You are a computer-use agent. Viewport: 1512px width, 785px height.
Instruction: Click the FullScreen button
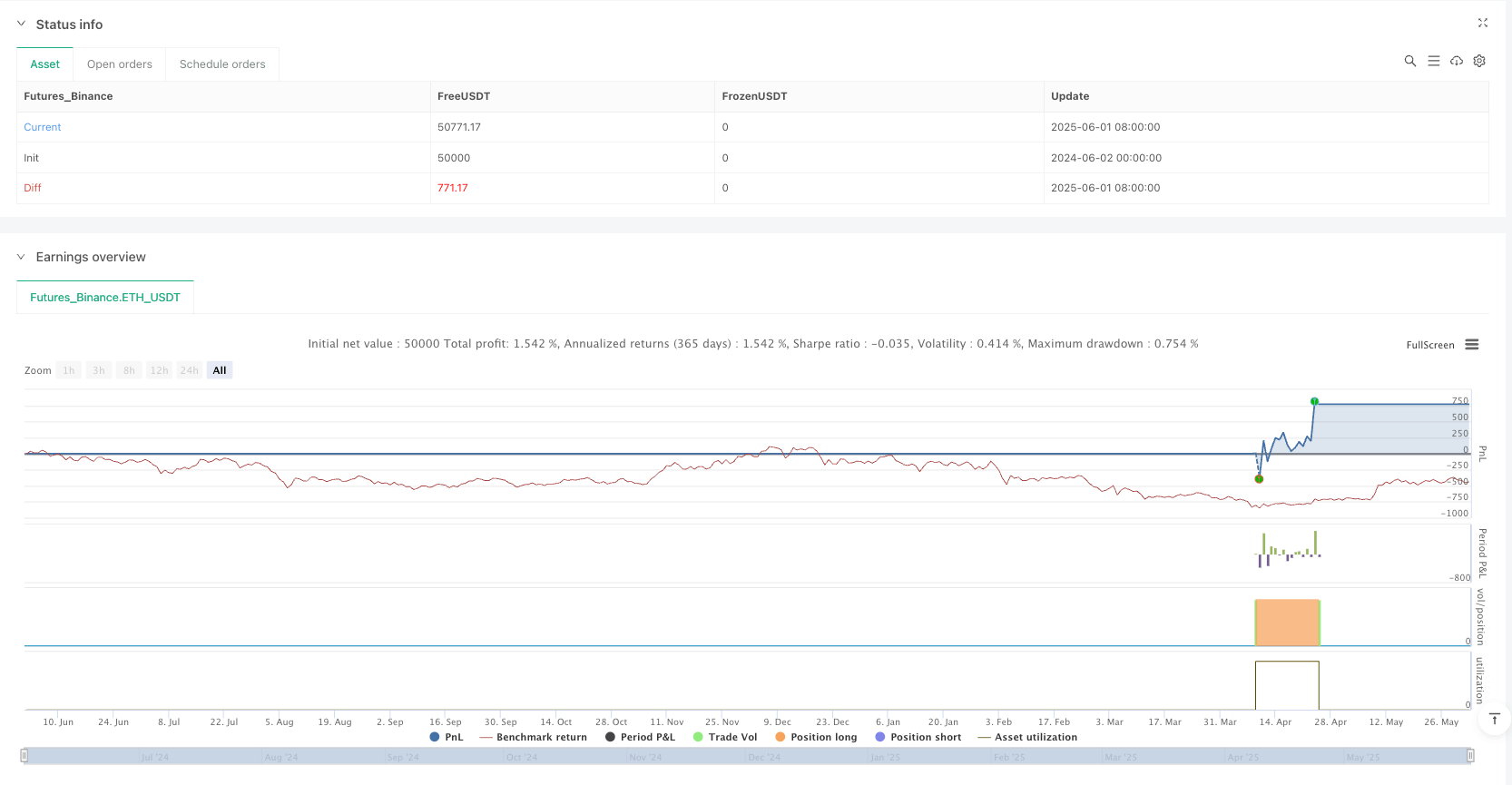1429,345
